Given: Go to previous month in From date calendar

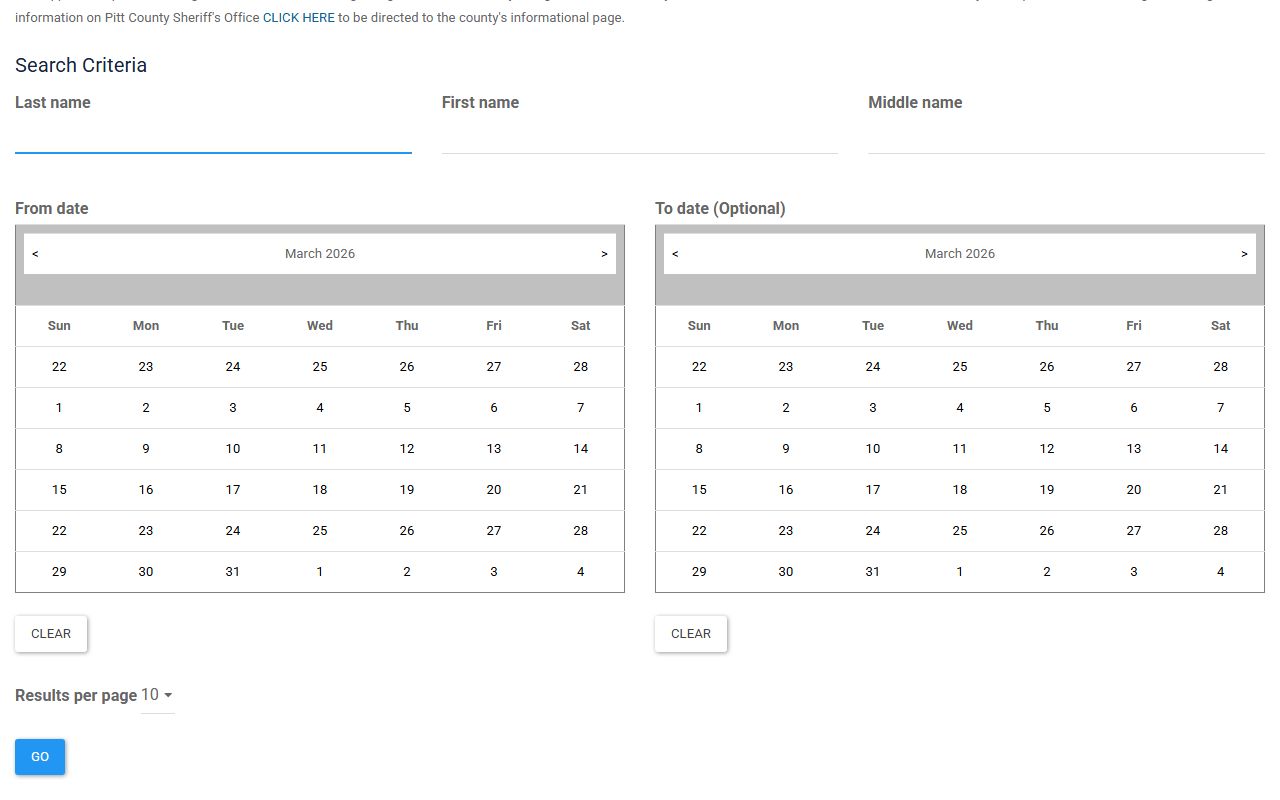Looking at the screenshot, I should [35, 254].
